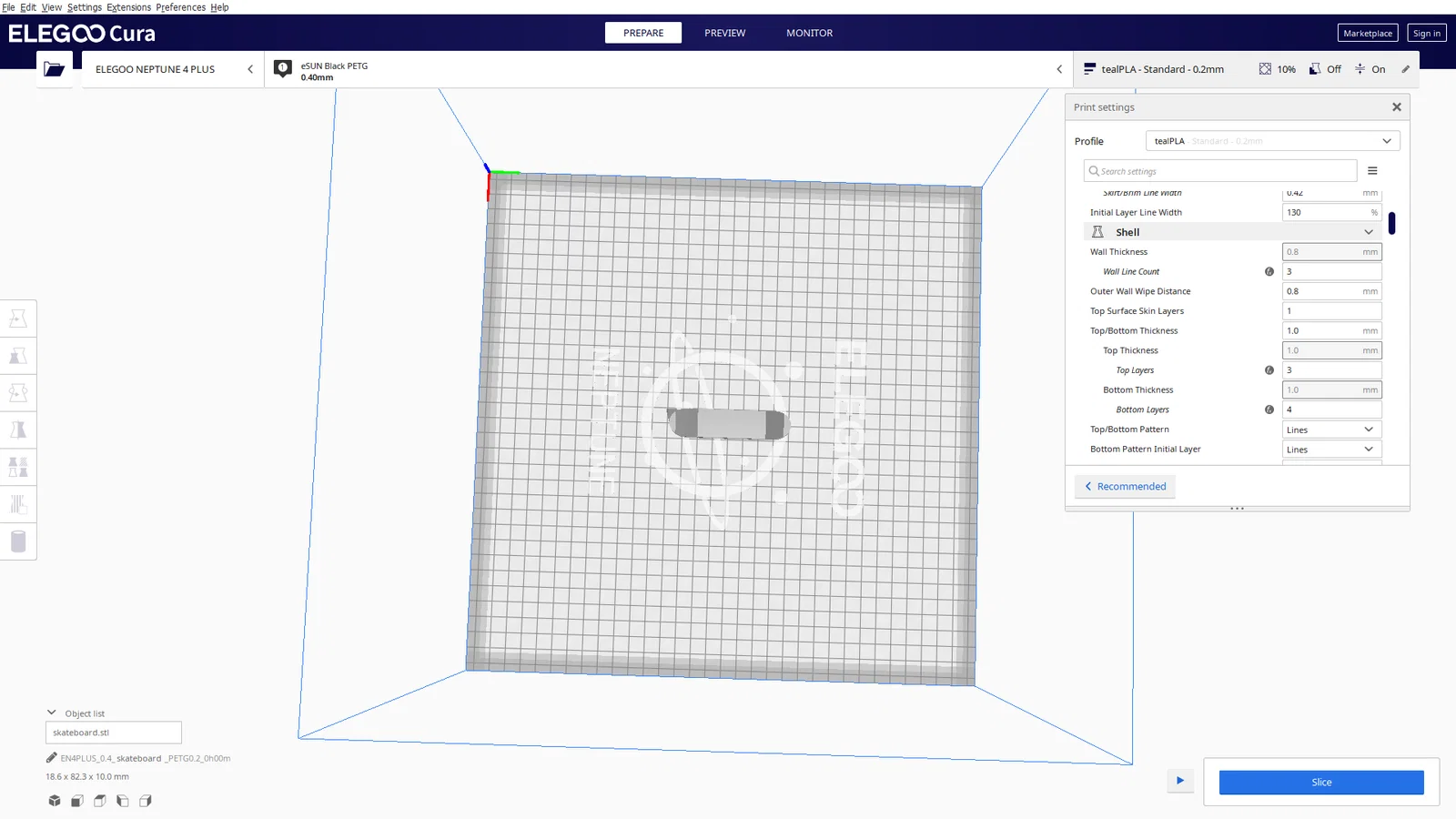The height and width of the screenshot is (819, 1456).
Task: Click the pencil icon beside the job name
Action: point(52,758)
